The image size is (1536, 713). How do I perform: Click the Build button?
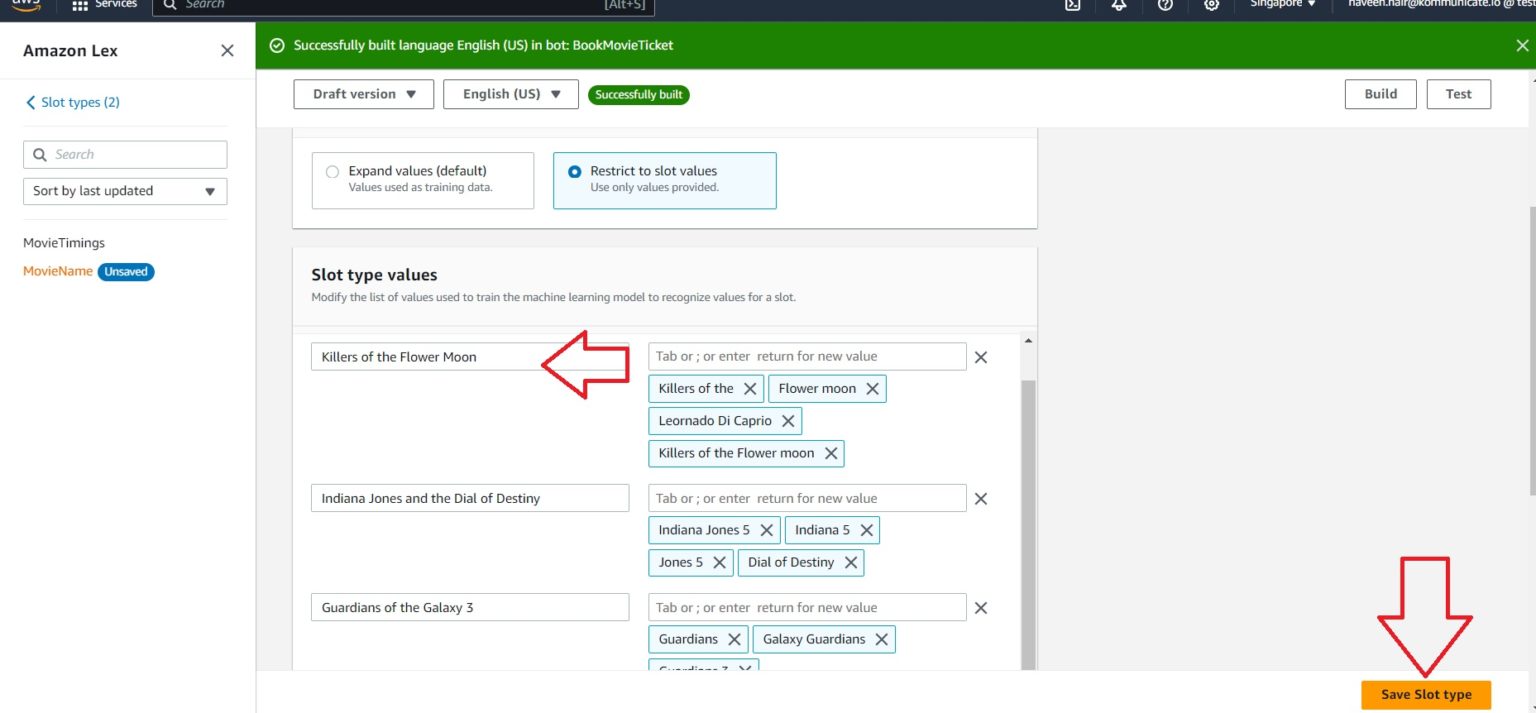pos(1380,94)
